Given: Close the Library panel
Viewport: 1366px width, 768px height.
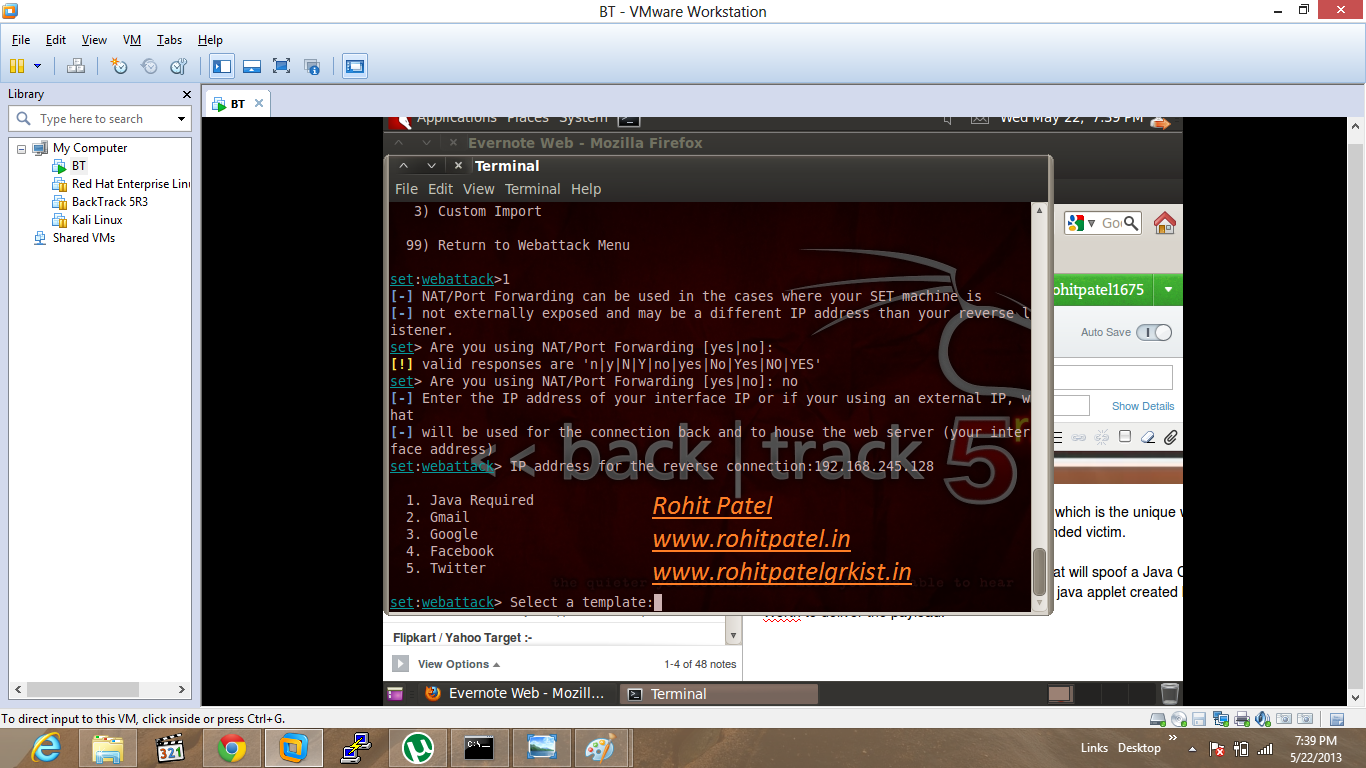Looking at the screenshot, I should 187,94.
